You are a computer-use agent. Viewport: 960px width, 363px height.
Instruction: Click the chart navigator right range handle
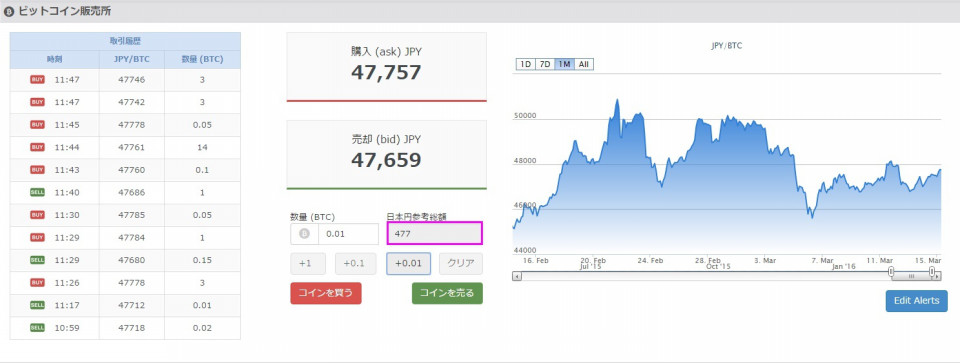931,271
